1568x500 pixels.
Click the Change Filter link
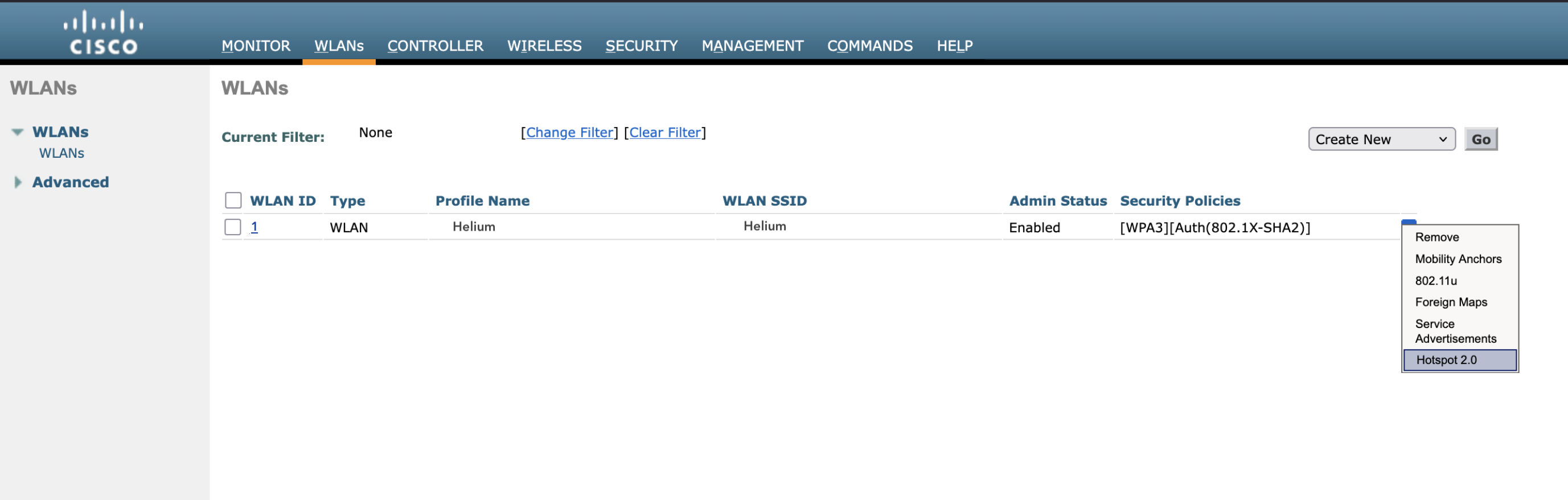click(569, 133)
